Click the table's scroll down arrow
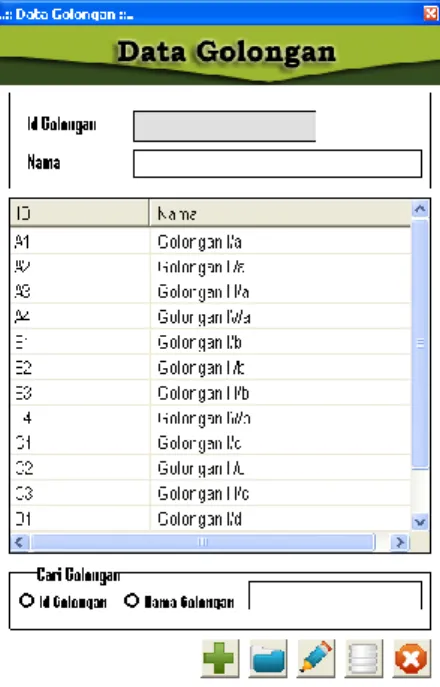This screenshot has height=687, width=440. tap(420, 522)
